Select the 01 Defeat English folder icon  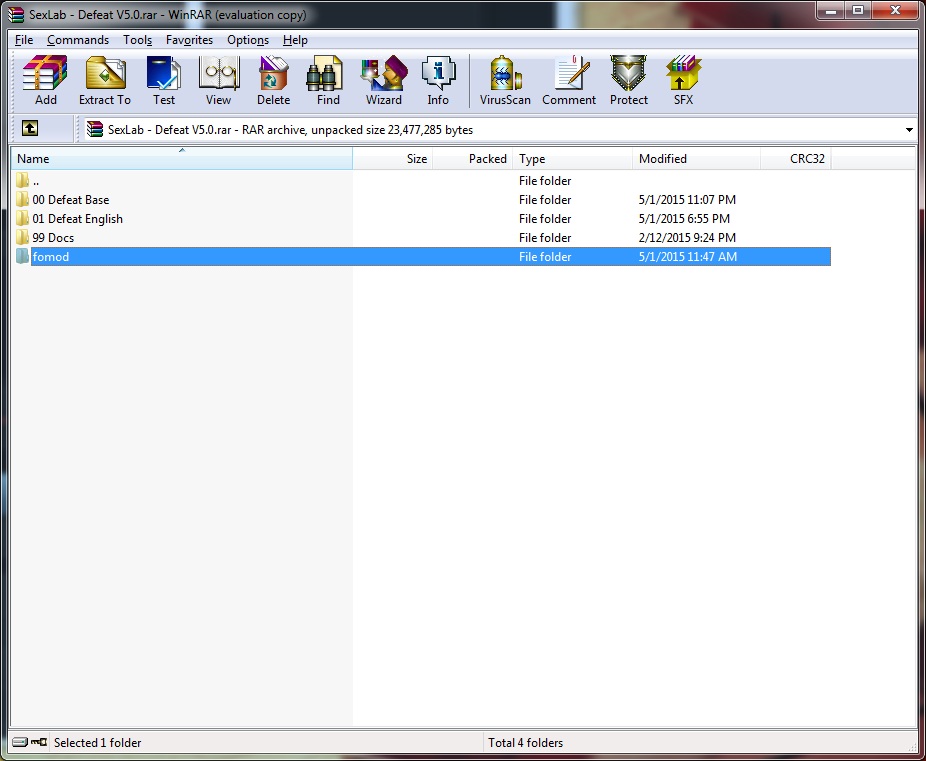point(22,218)
